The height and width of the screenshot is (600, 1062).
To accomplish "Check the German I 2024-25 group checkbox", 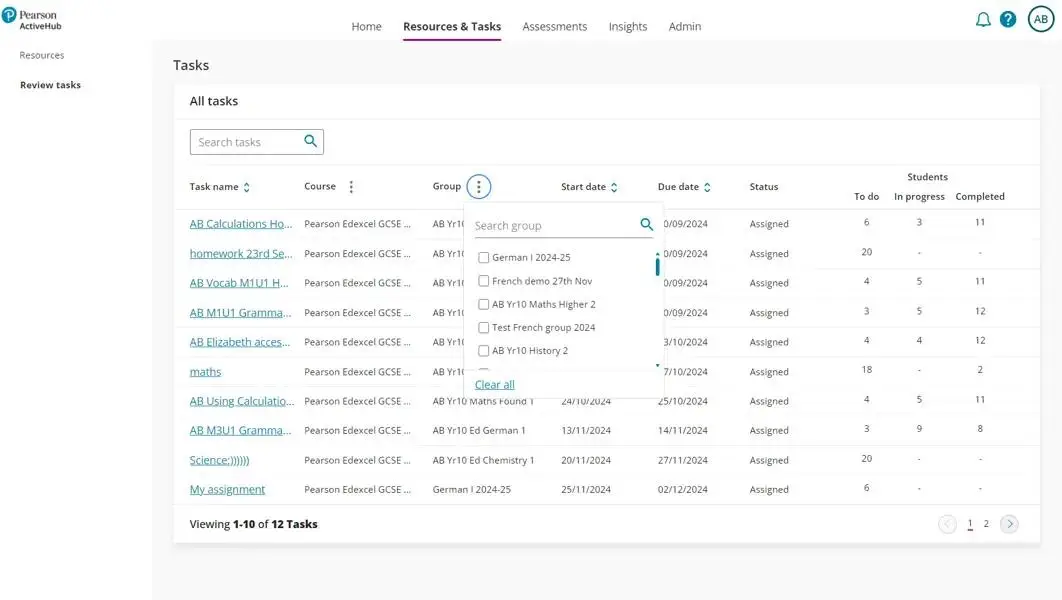I will [x=484, y=258].
